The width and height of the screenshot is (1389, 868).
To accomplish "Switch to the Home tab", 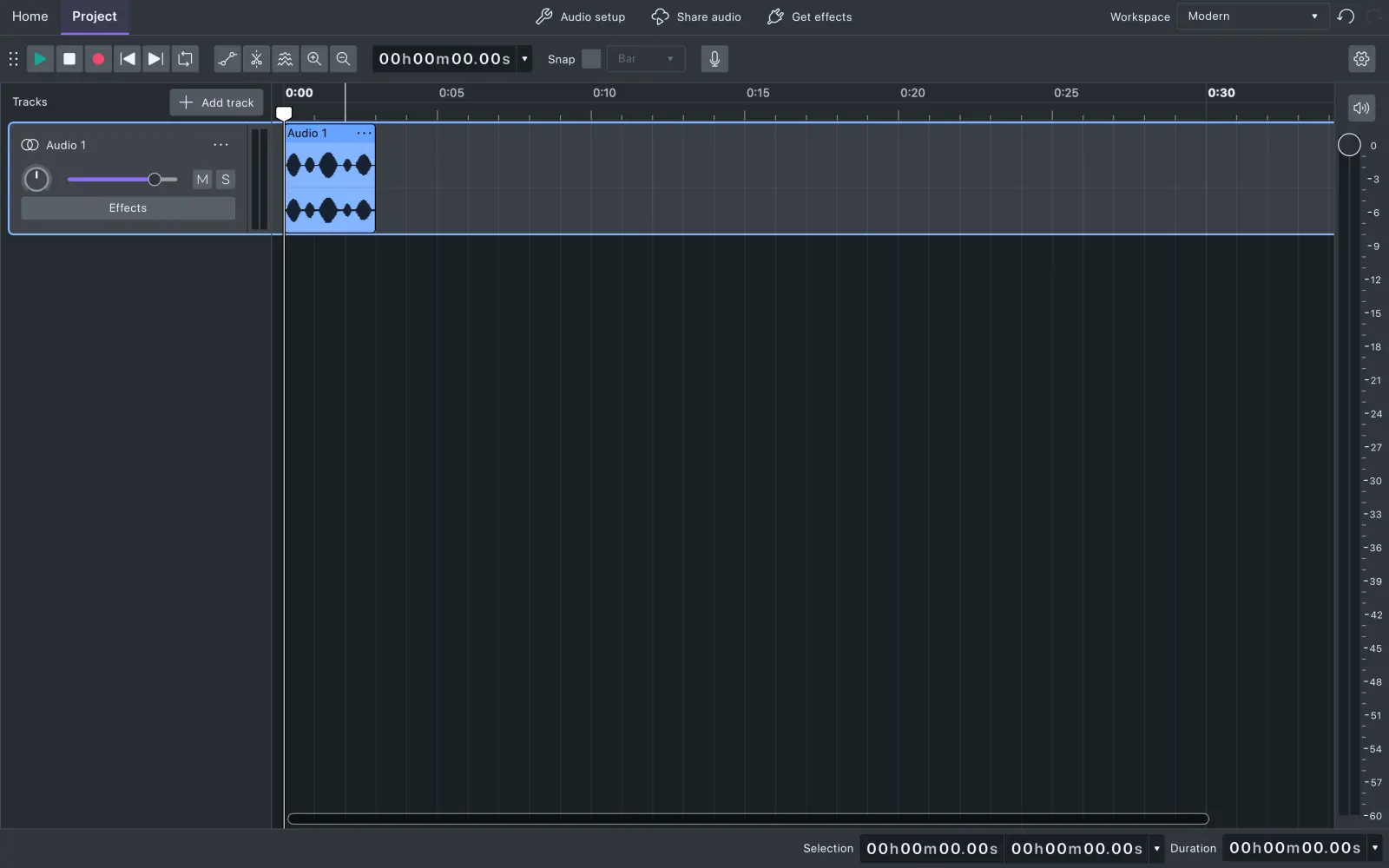I will (30, 16).
